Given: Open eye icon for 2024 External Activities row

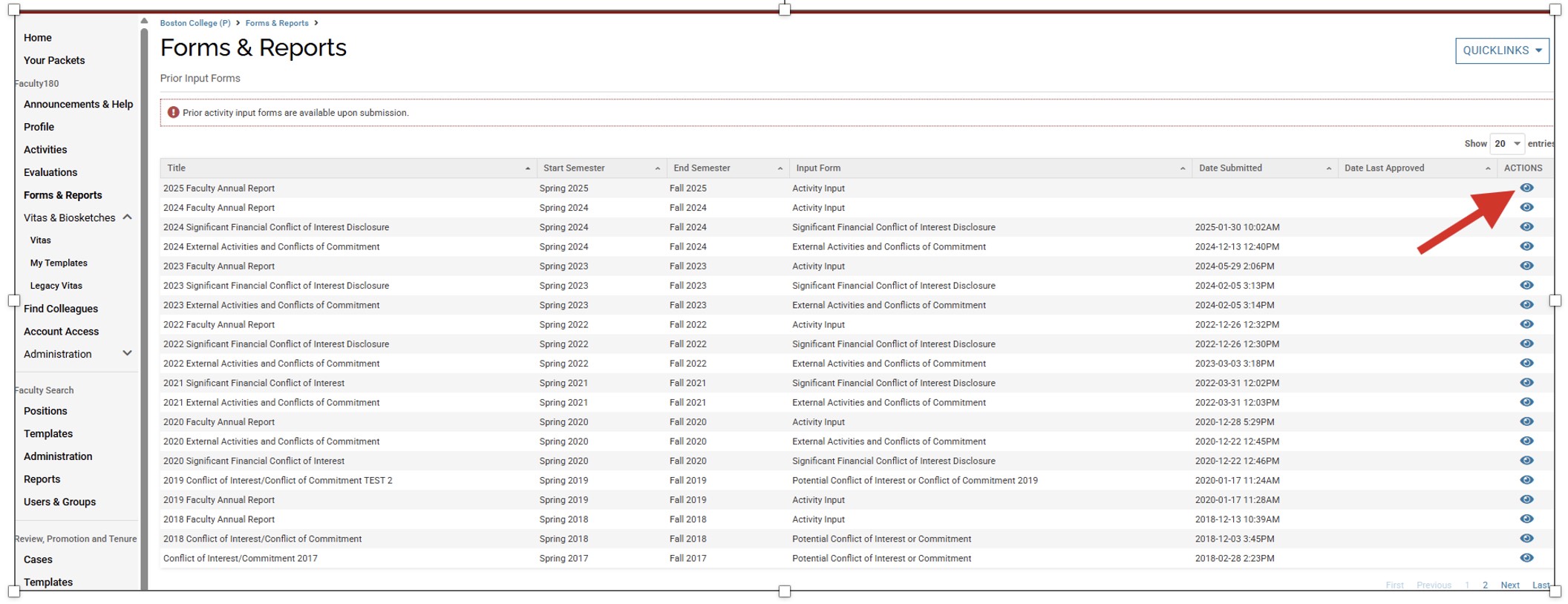Looking at the screenshot, I should [x=1526, y=246].
